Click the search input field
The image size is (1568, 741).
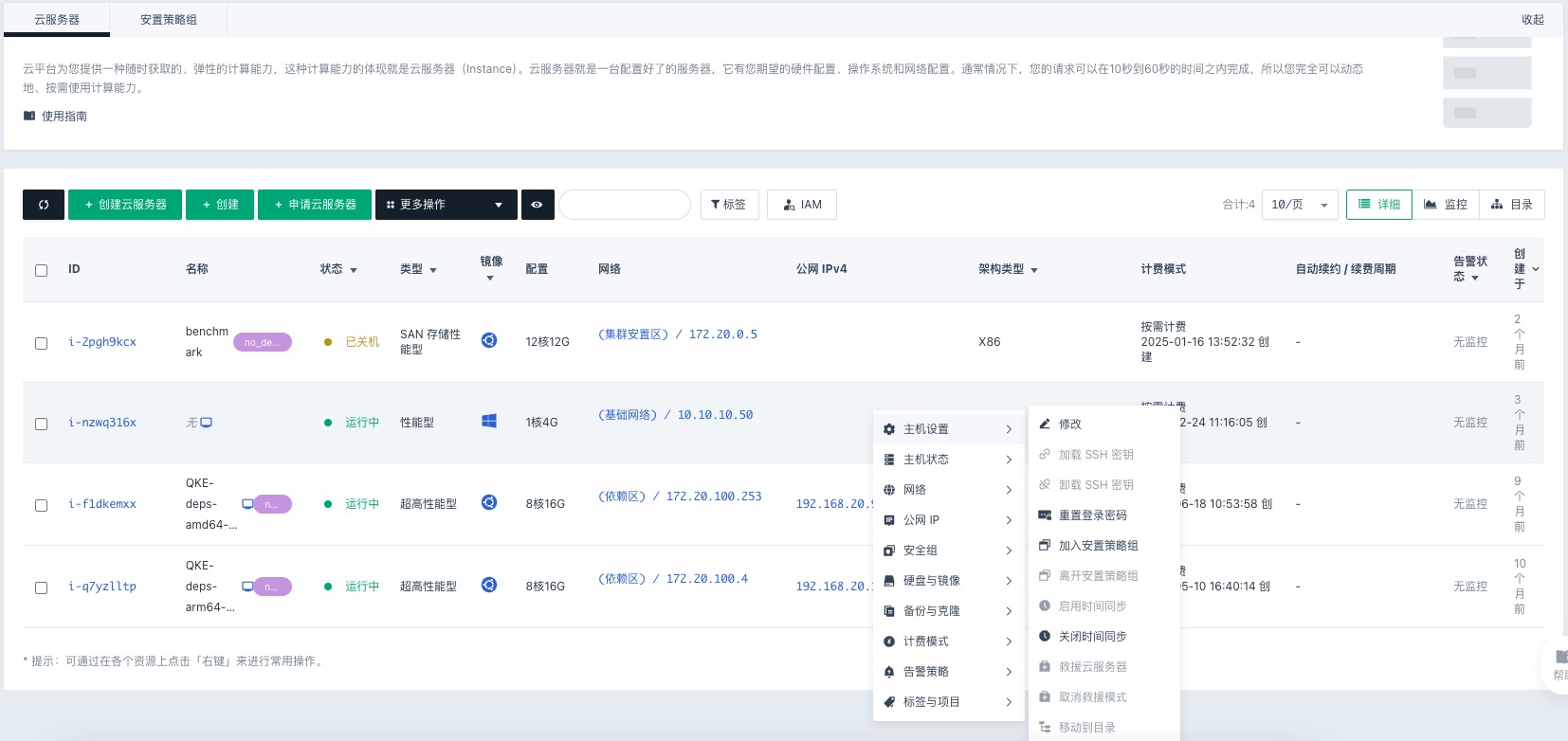[x=625, y=205]
